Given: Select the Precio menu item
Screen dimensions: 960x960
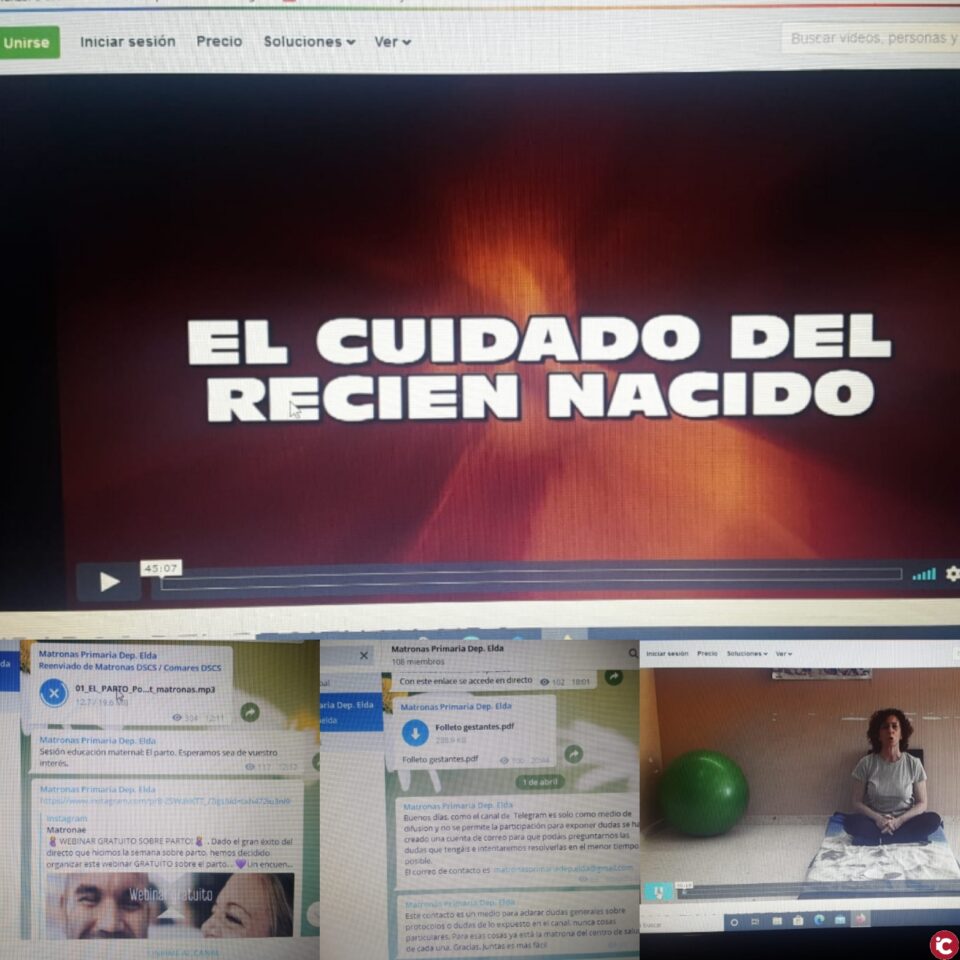Looking at the screenshot, I should [219, 42].
